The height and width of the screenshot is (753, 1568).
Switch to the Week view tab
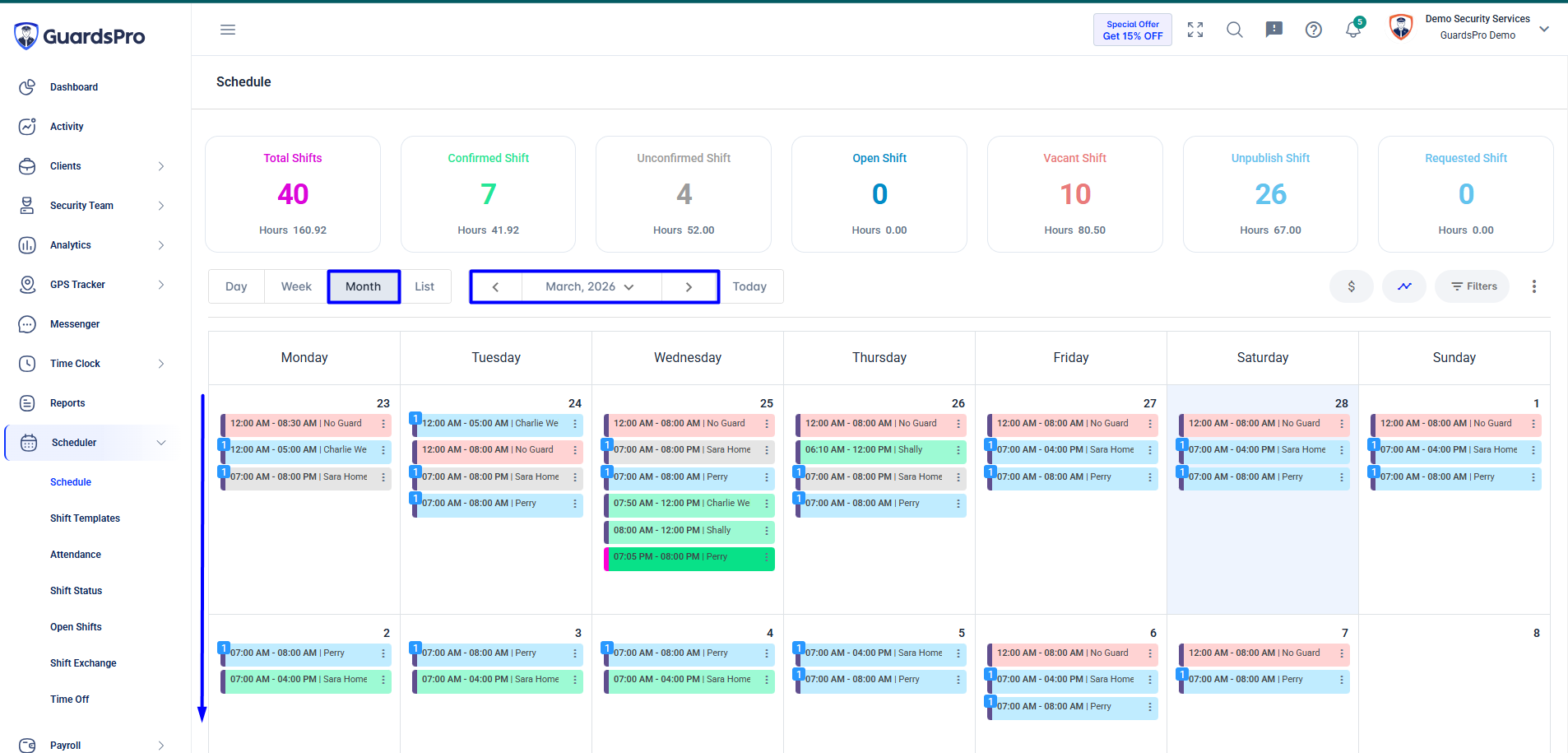click(x=296, y=286)
